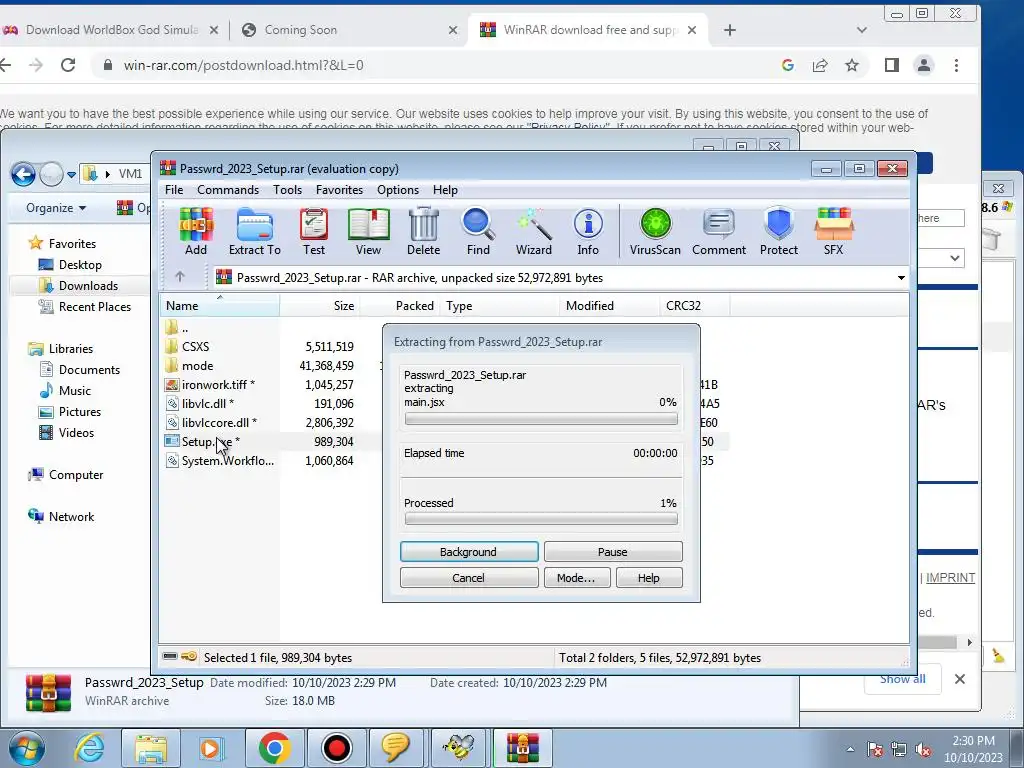Click the Delete trash can icon
Screen dimensions: 1024x768
[x=423, y=231]
